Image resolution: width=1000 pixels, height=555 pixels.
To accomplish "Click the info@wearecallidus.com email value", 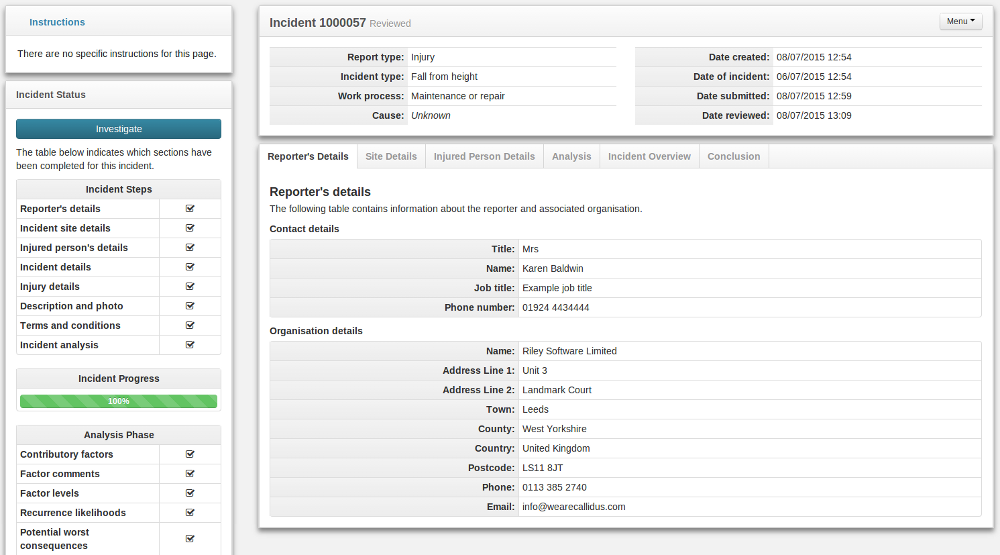I will [x=573, y=507].
